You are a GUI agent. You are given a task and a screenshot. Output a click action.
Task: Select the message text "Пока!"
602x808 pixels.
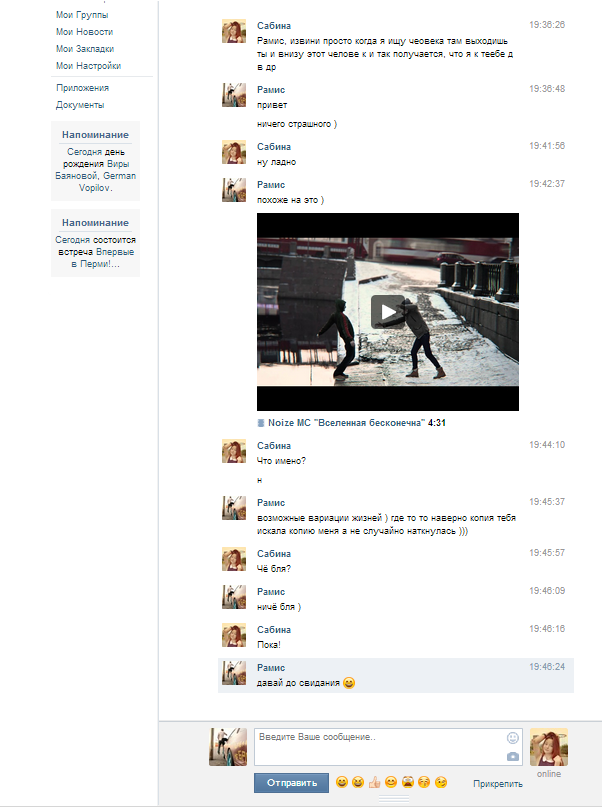pos(269,645)
